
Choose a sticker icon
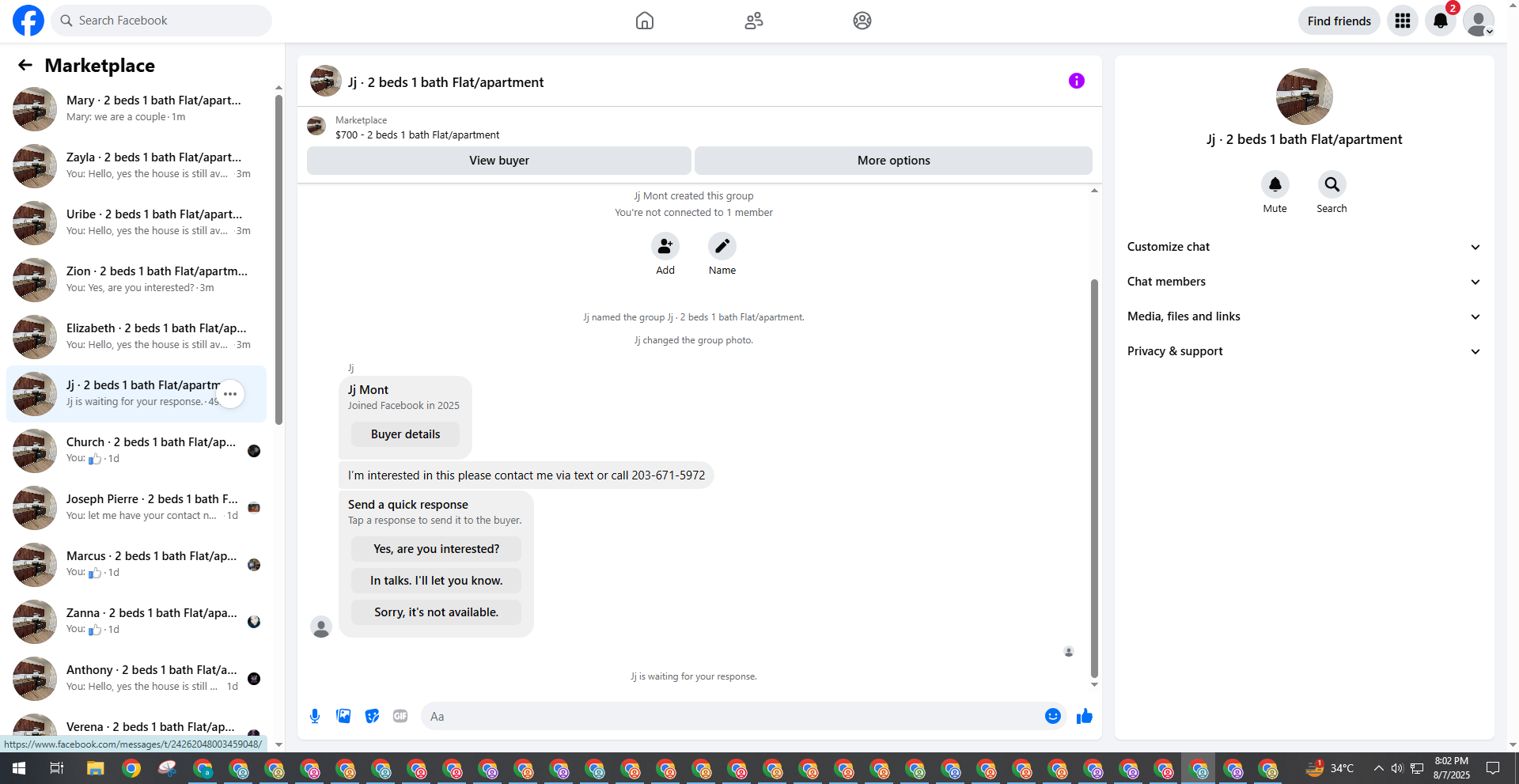tap(372, 716)
